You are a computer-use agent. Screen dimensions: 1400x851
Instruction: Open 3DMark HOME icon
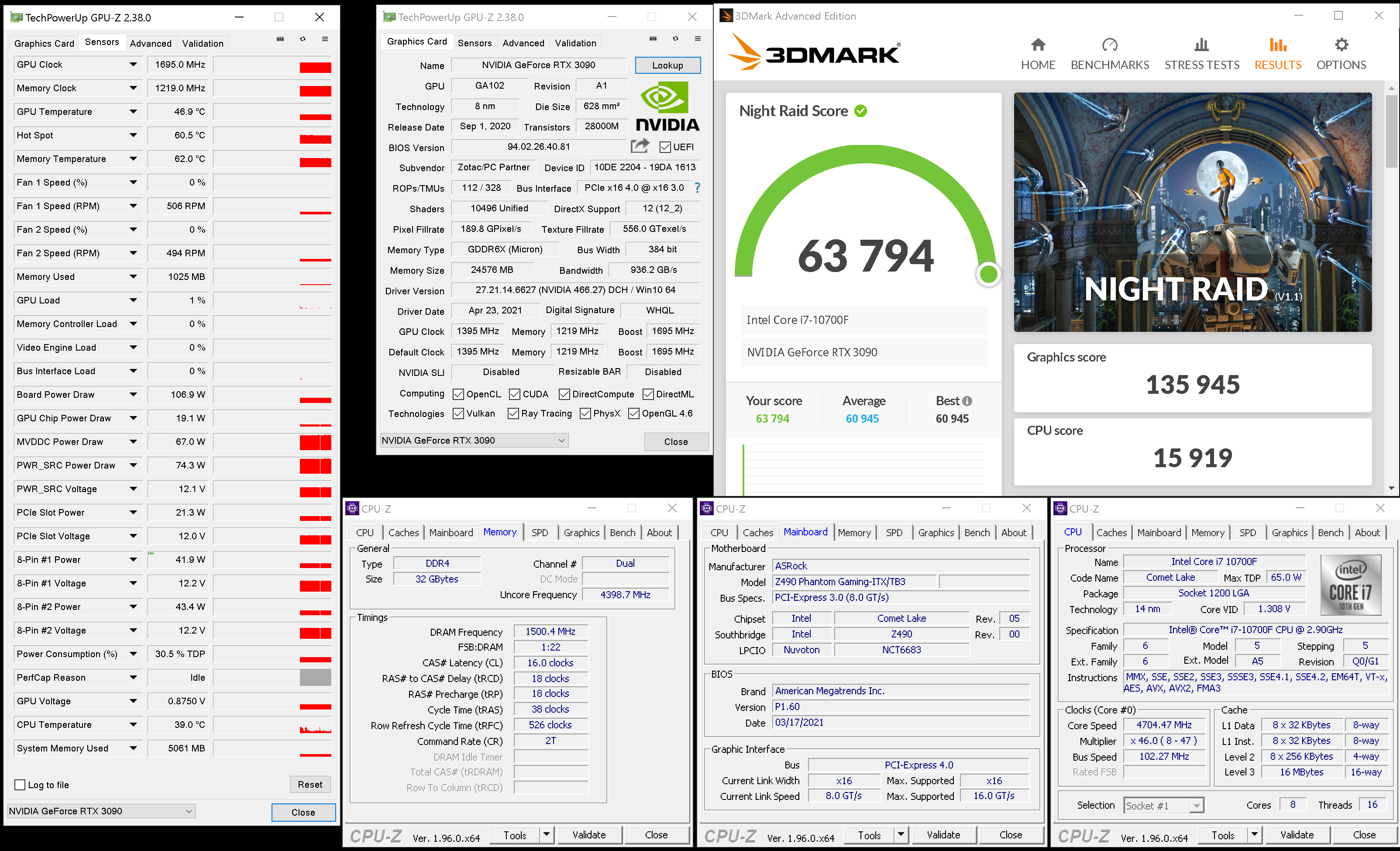(x=1038, y=45)
